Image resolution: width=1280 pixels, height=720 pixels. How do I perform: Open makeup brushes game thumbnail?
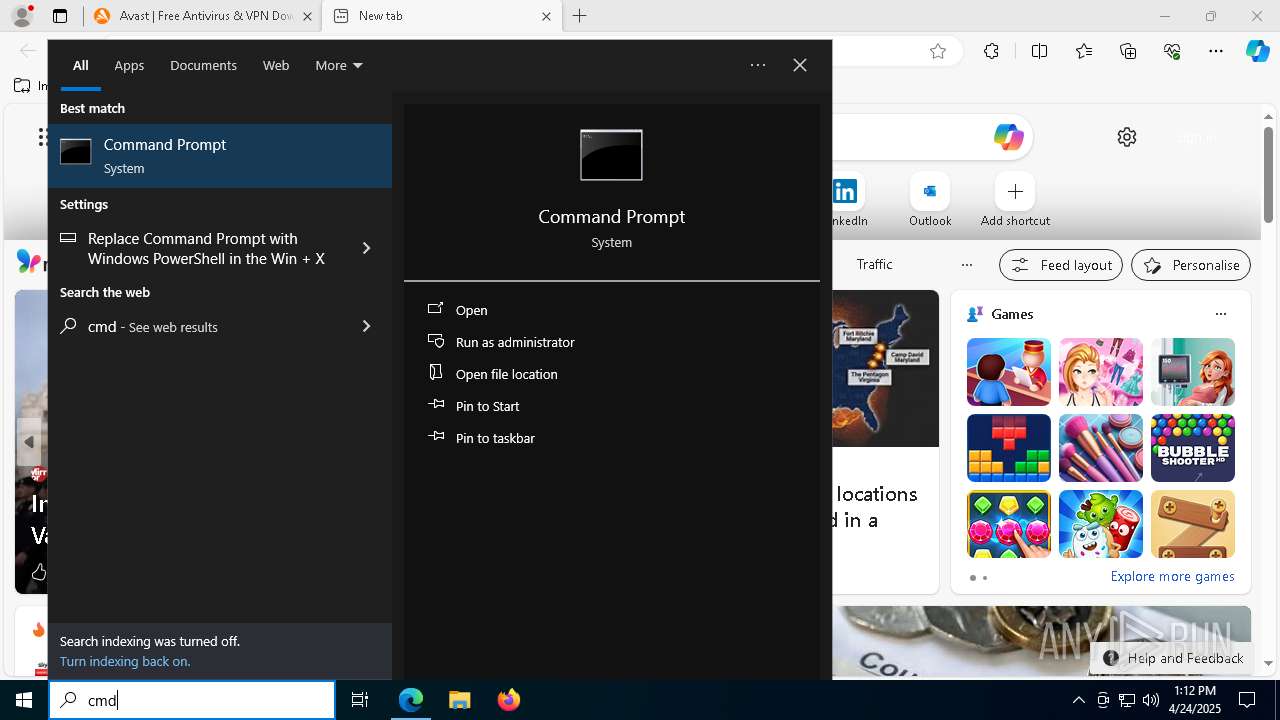[x=1101, y=448]
